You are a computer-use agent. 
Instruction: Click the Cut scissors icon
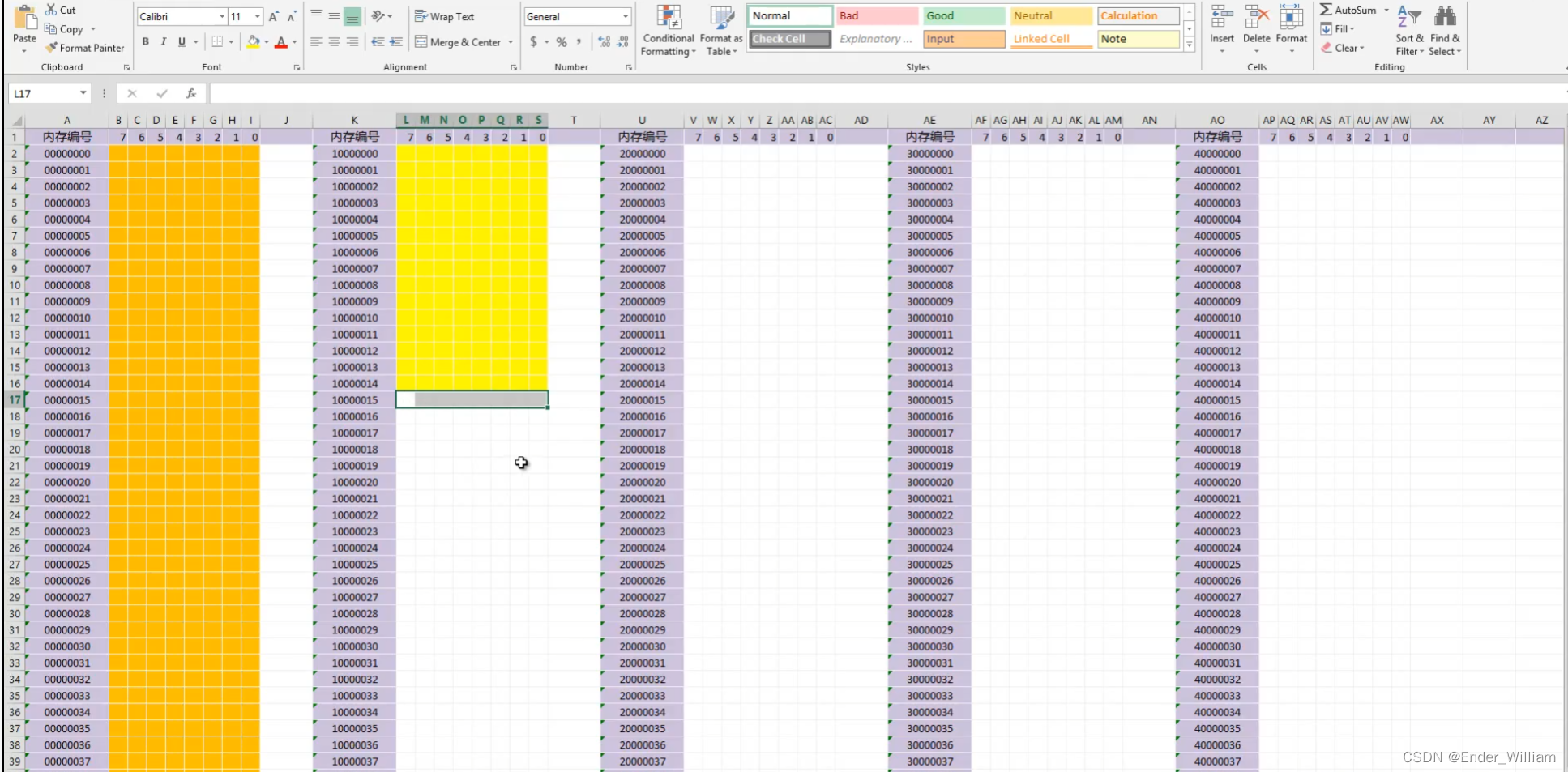pyautogui.click(x=51, y=10)
